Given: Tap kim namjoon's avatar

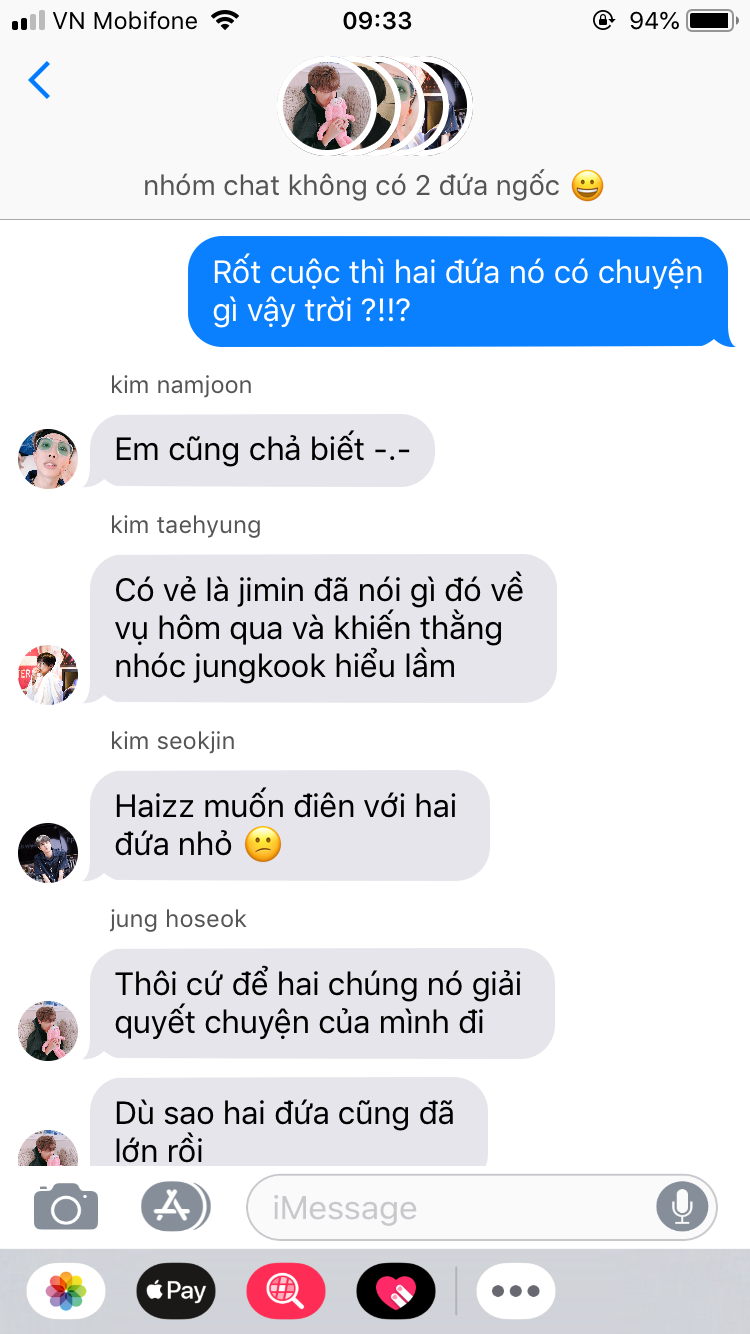Looking at the screenshot, I should tap(48, 459).
